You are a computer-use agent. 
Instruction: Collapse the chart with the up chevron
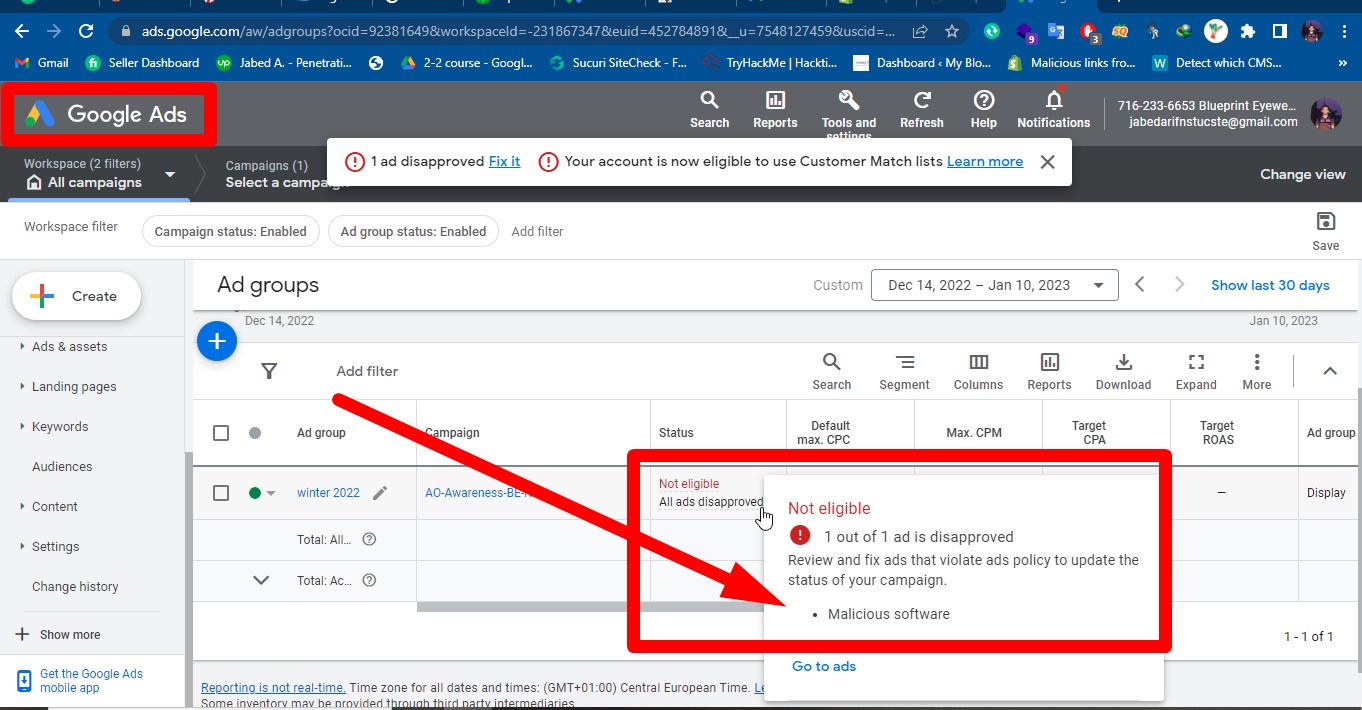tap(1330, 371)
